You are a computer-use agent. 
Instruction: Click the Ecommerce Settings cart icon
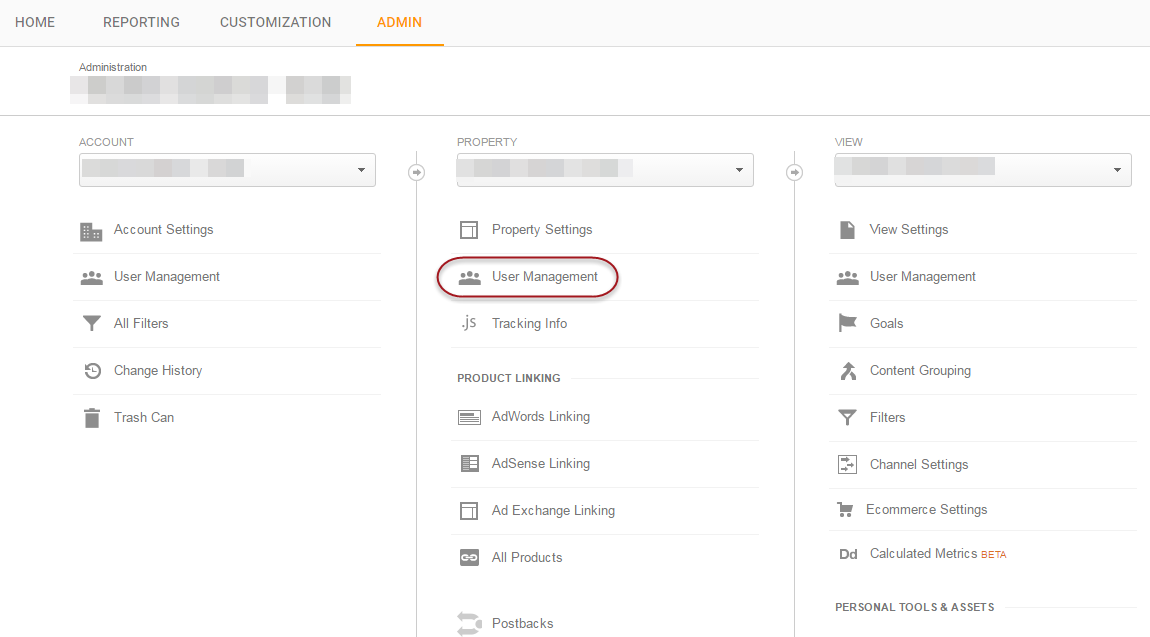click(845, 510)
